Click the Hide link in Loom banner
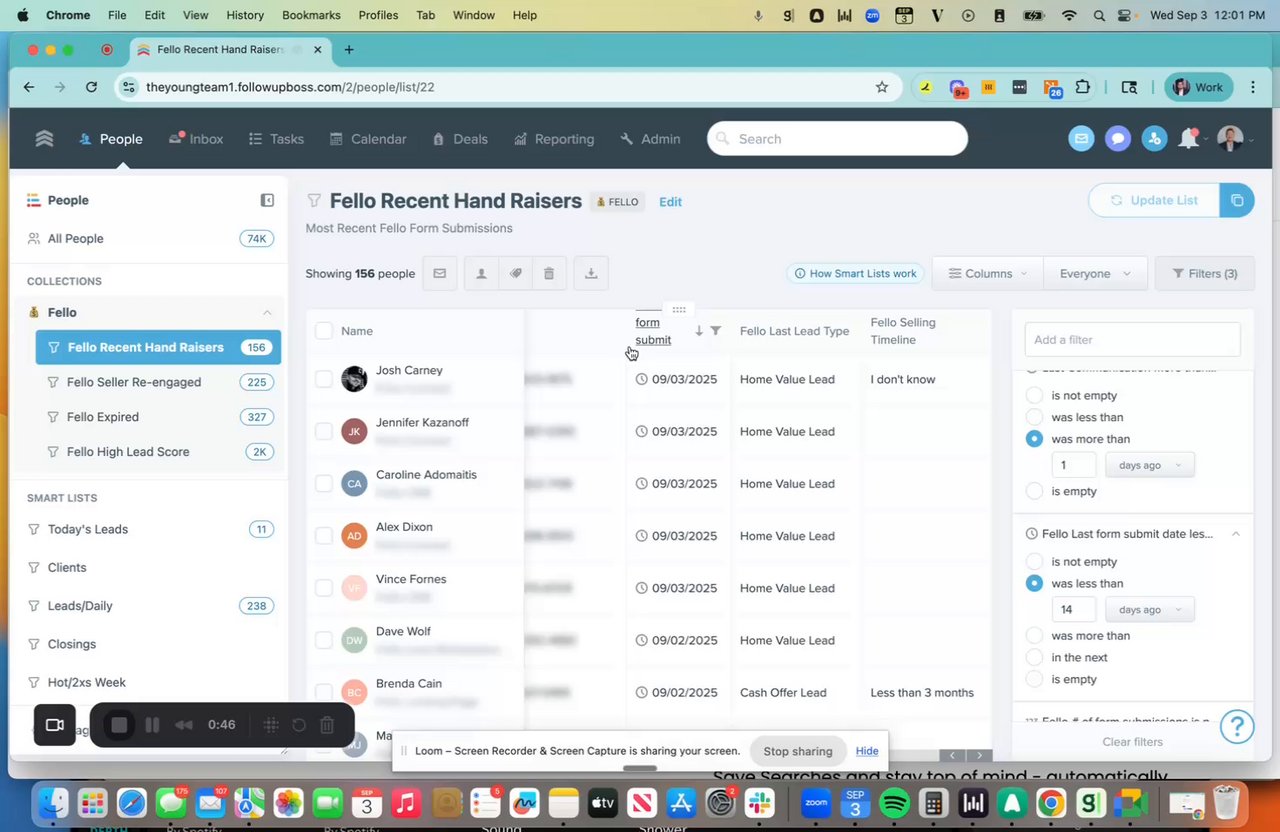 pyautogui.click(x=867, y=751)
